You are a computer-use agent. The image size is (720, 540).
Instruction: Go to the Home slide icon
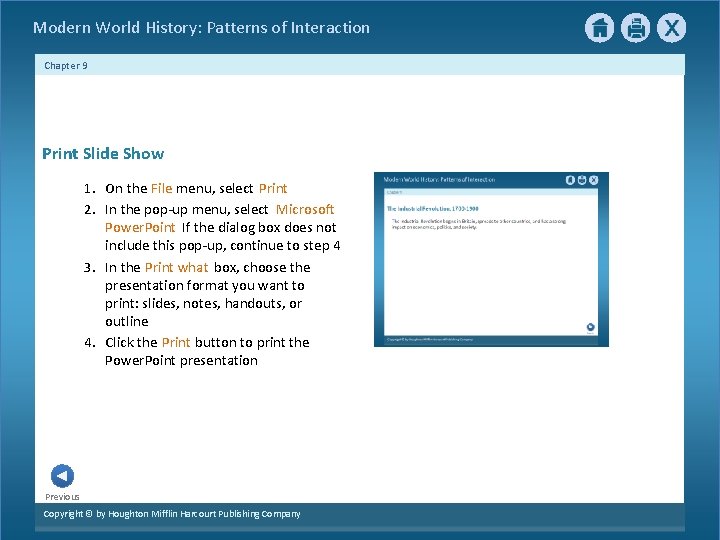(599, 28)
